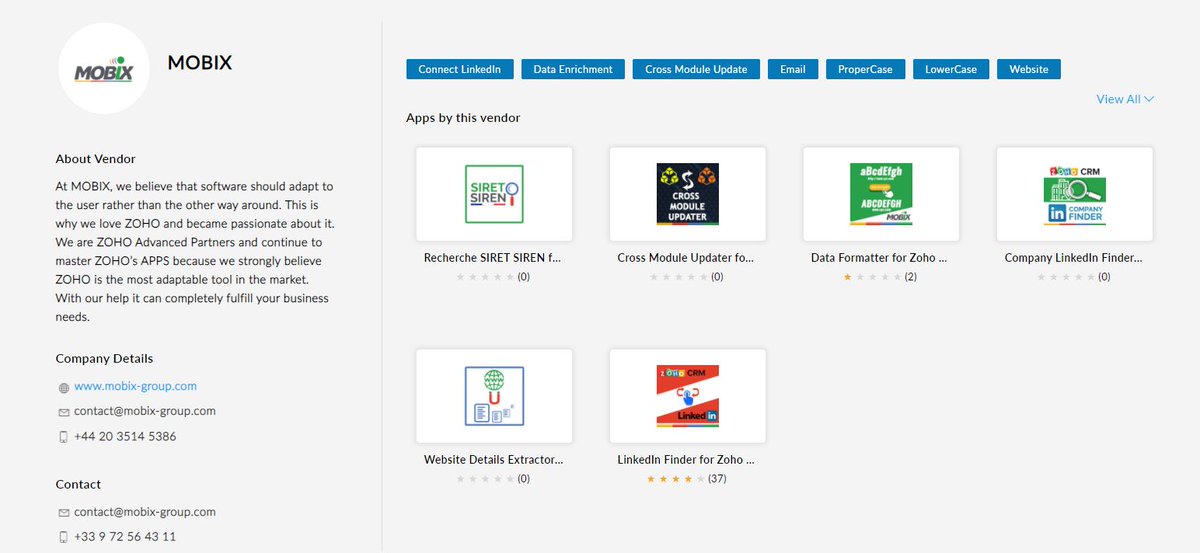The height and width of the screenshot is (553, 1200).
Task: Open Data Formatter for Zoho title
Action: point(880,258)
